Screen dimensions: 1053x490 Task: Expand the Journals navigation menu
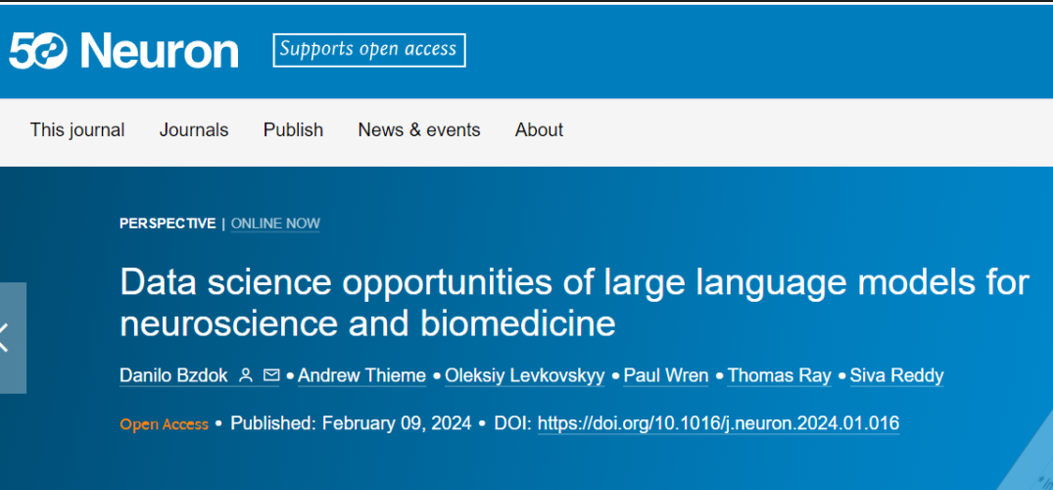tap(194, 130)
